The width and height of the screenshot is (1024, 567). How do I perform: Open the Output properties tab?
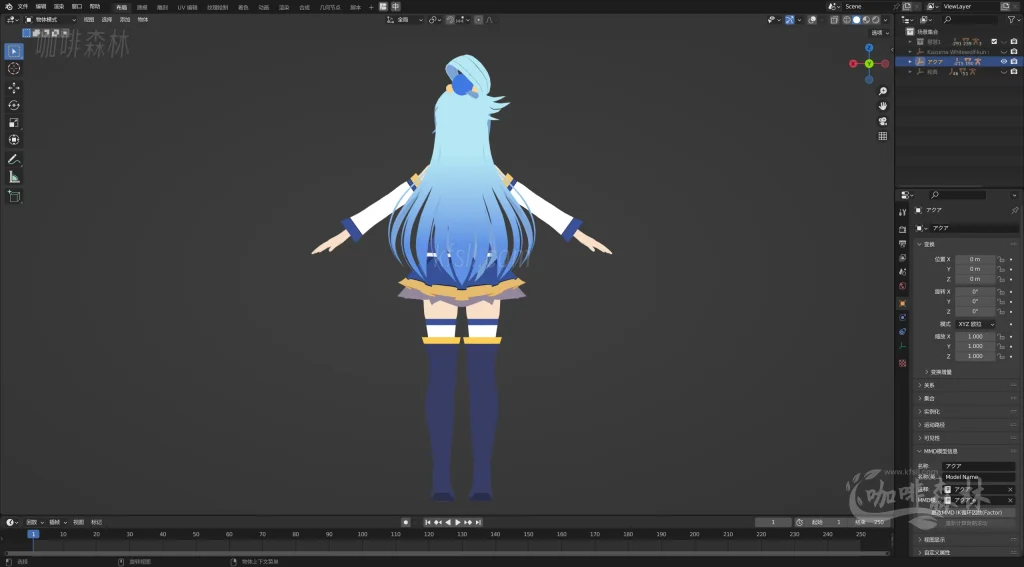(x=903, y=244)
